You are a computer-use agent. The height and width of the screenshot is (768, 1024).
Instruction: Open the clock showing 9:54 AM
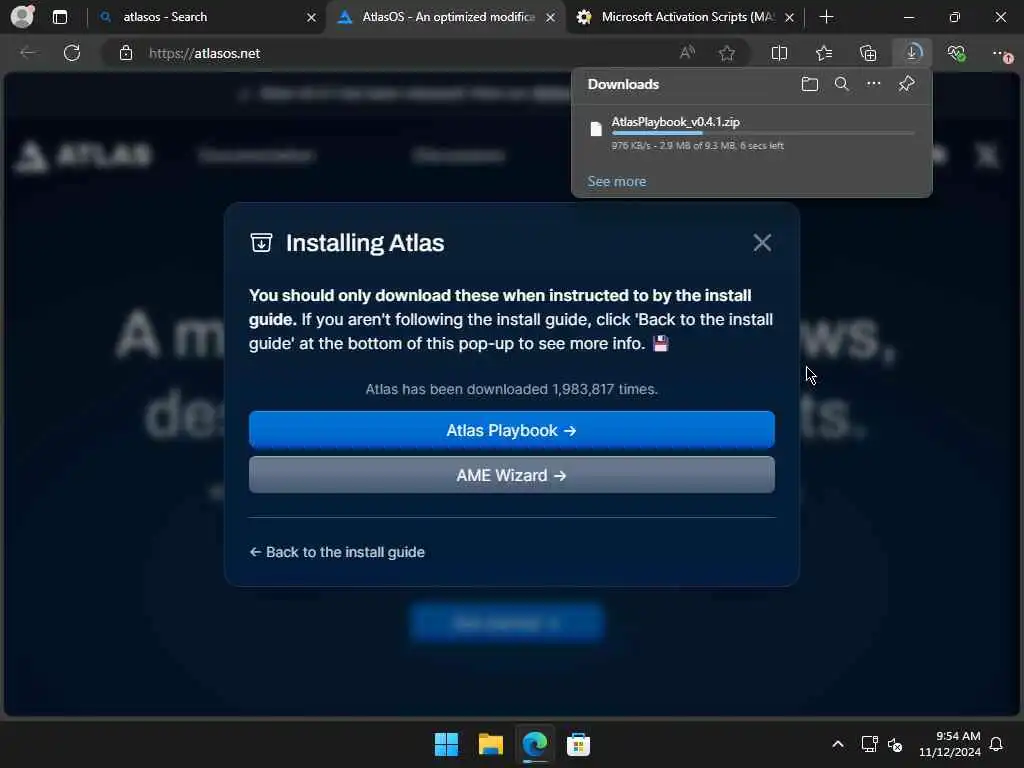click(950, 744)
